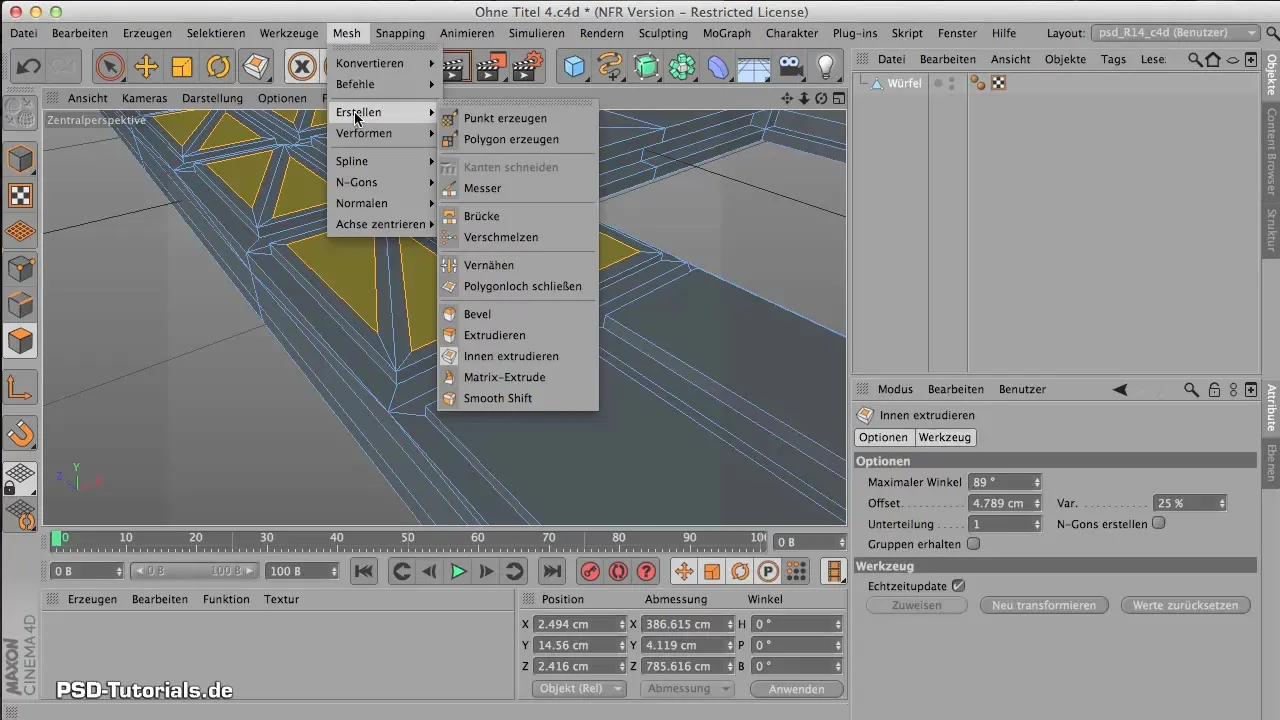1280x720 pixels.
Task: Select the Phong tag on Würfel
Action: pyautogui.click(x=979, y=83)
